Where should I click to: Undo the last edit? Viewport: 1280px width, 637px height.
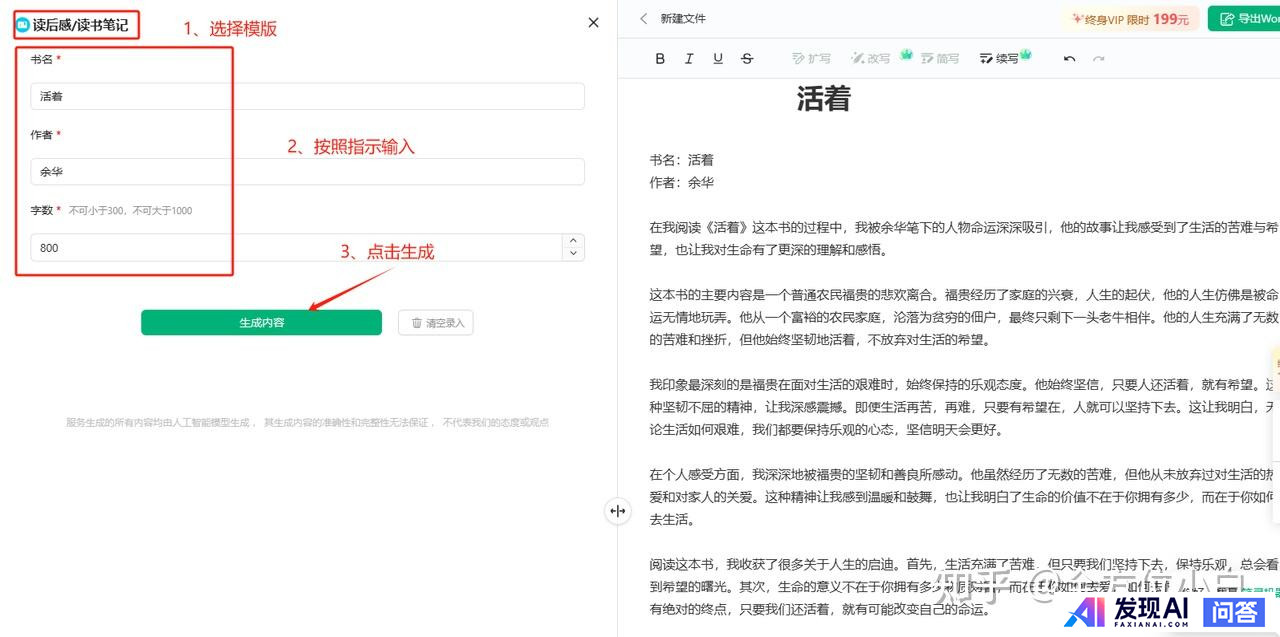click(1069, 59)
